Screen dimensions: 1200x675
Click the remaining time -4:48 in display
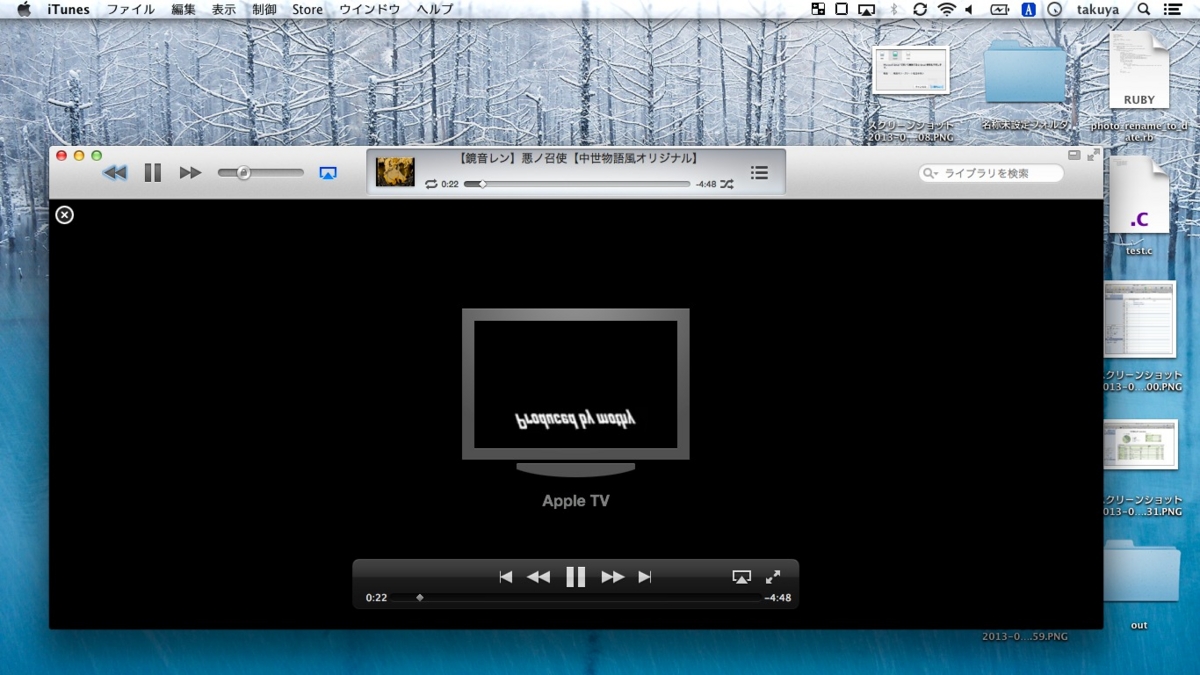point(706,184)
